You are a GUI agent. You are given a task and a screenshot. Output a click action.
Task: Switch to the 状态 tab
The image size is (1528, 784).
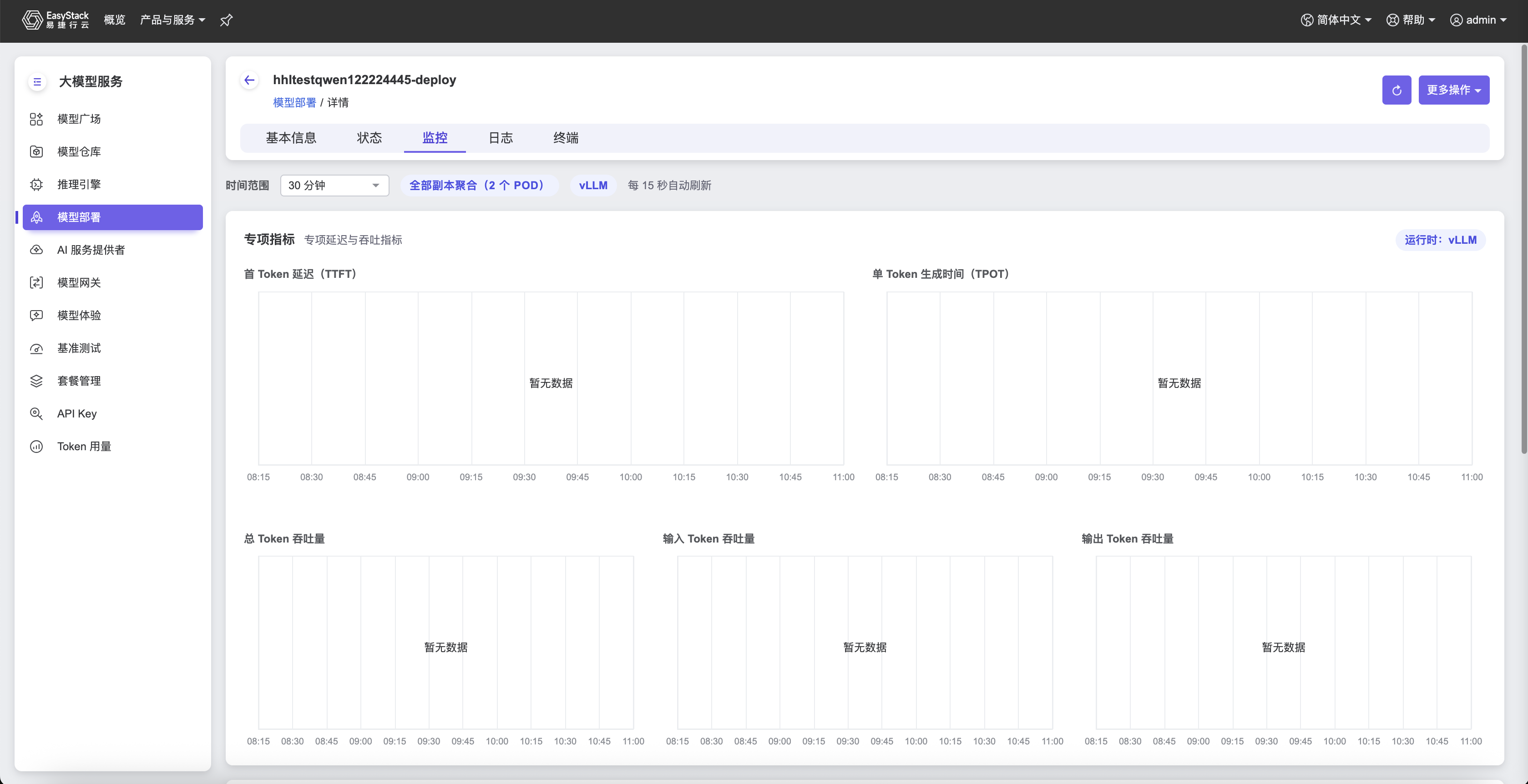(369, 138)
